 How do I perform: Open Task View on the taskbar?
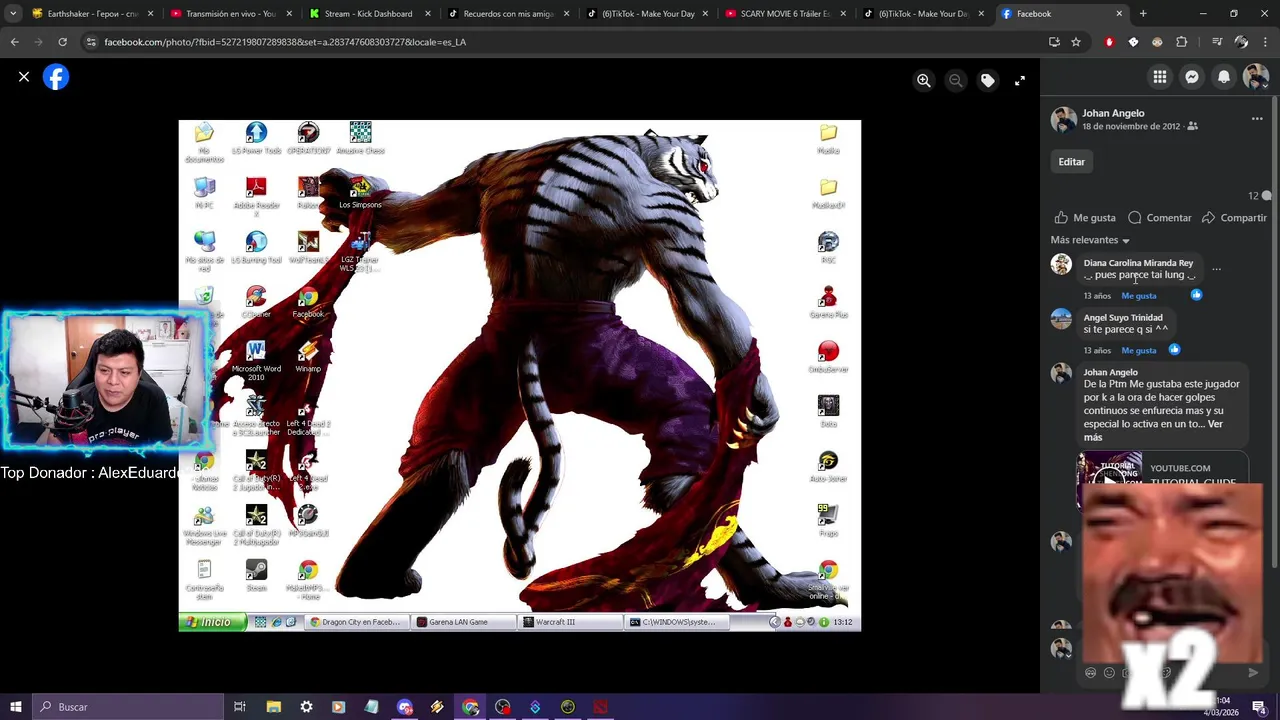240,707
